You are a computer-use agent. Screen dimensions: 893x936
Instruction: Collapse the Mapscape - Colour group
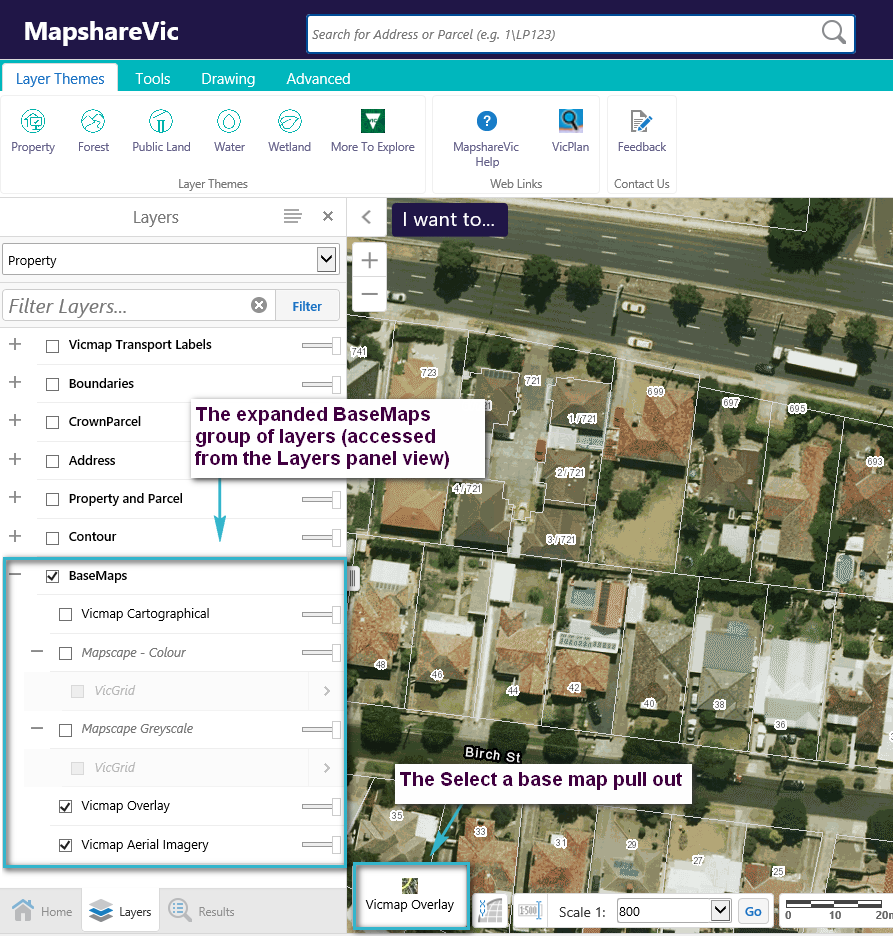[x=37, y=651]
